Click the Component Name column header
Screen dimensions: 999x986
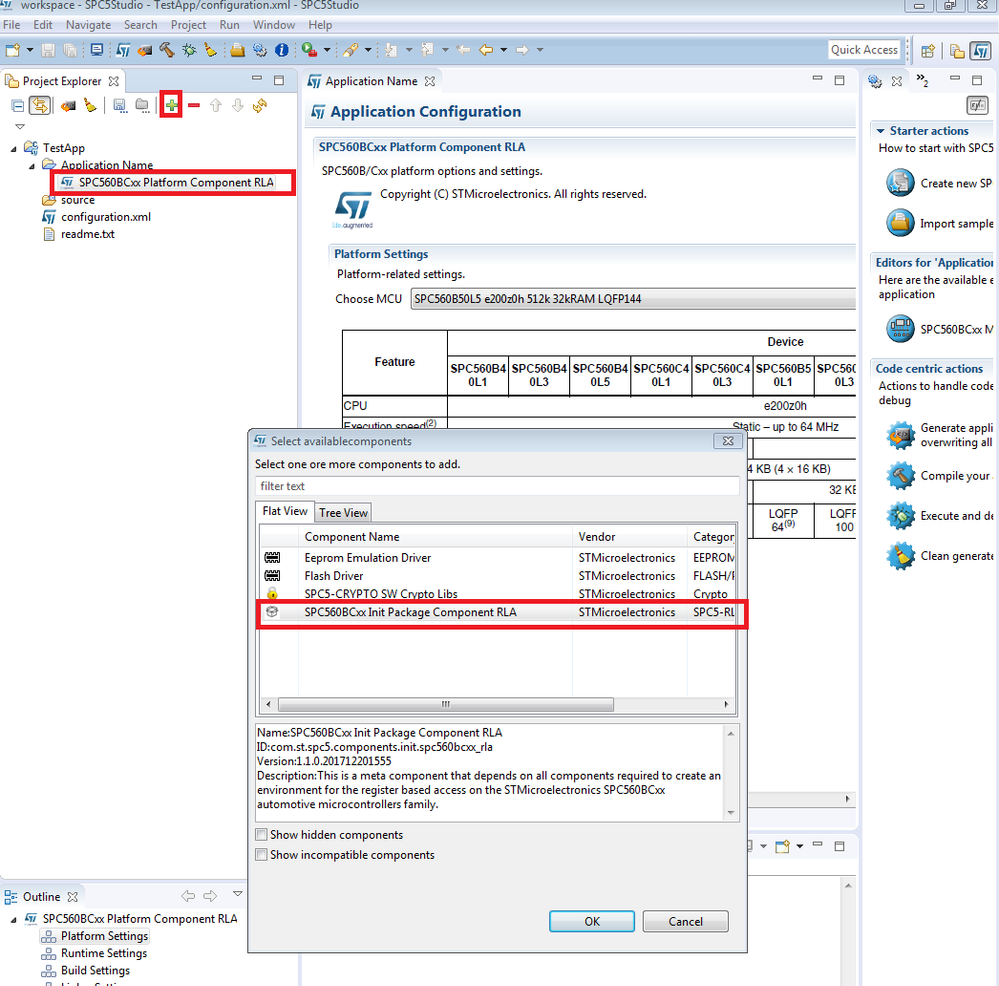pos(436,537)
